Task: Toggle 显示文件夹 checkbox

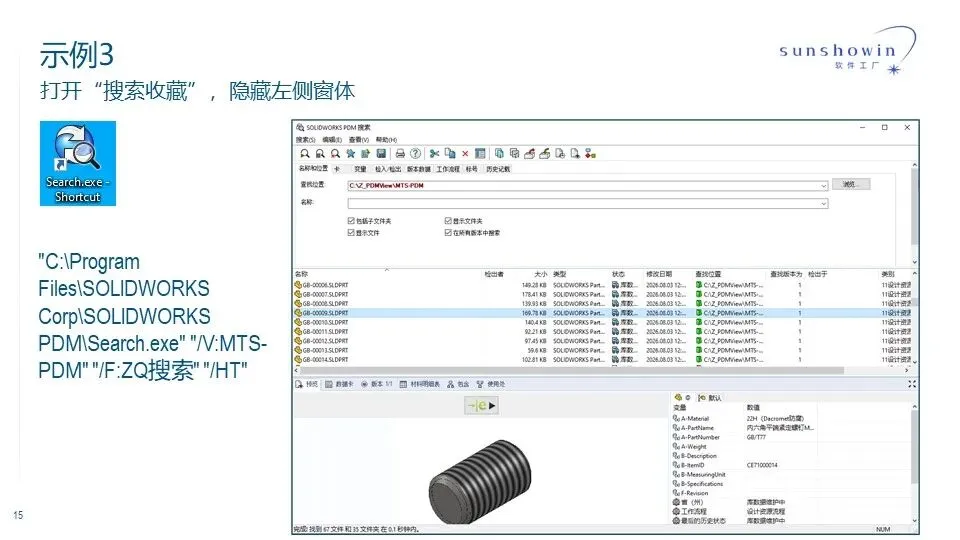Action: point(448,220)
